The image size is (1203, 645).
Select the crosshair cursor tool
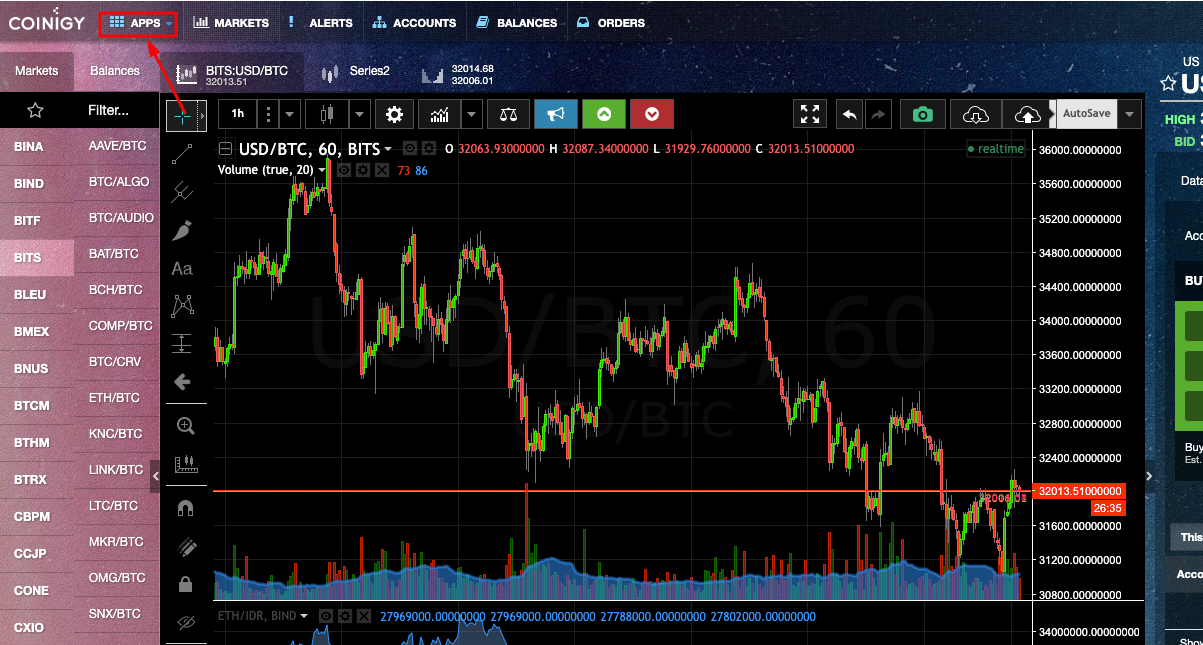click(182, 116)
